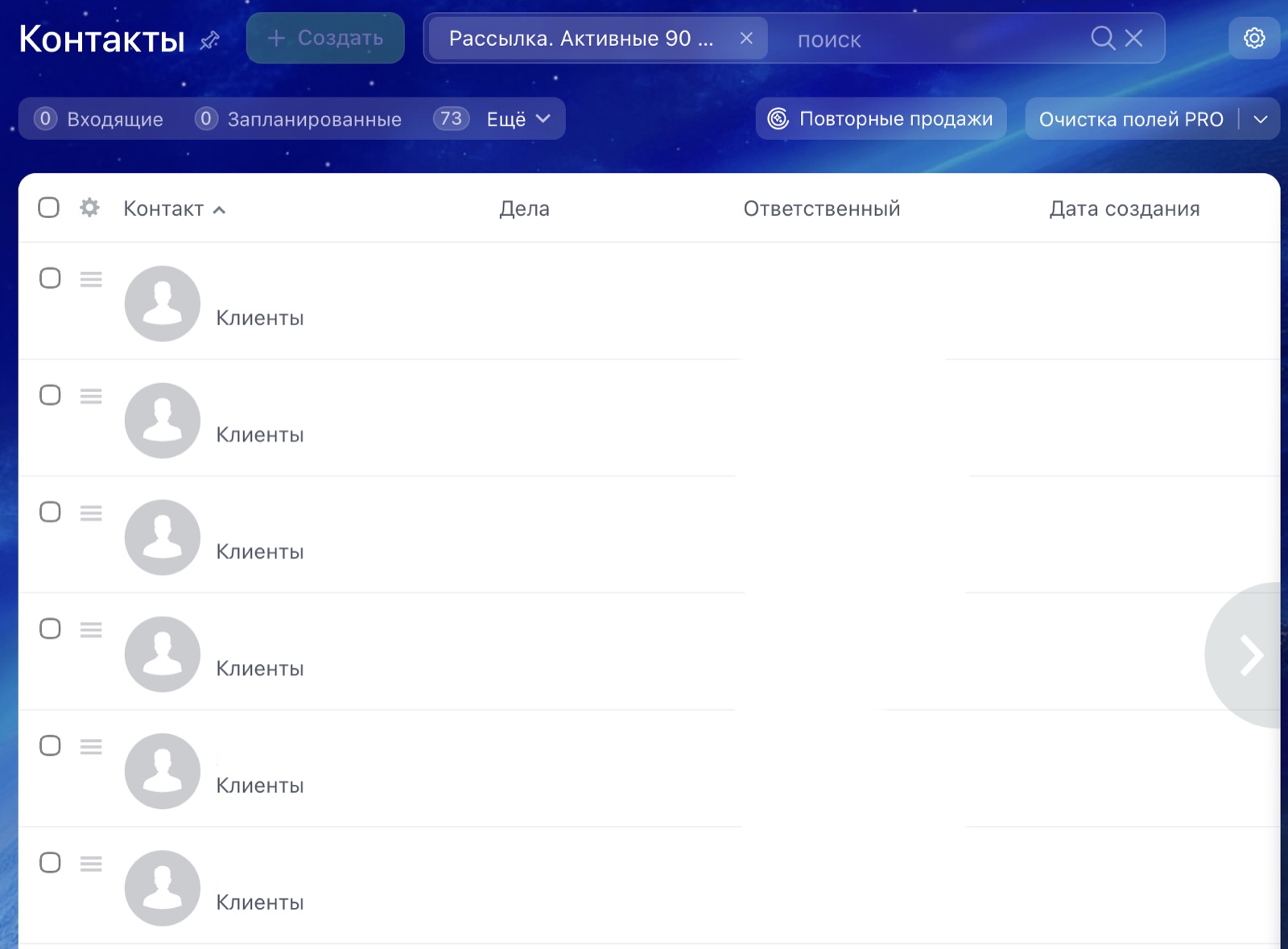Image resolution: width=1288 pixels, height=949 pixels.
Task: Check the first contact row checkbox
Action: (x=50, y=279)
